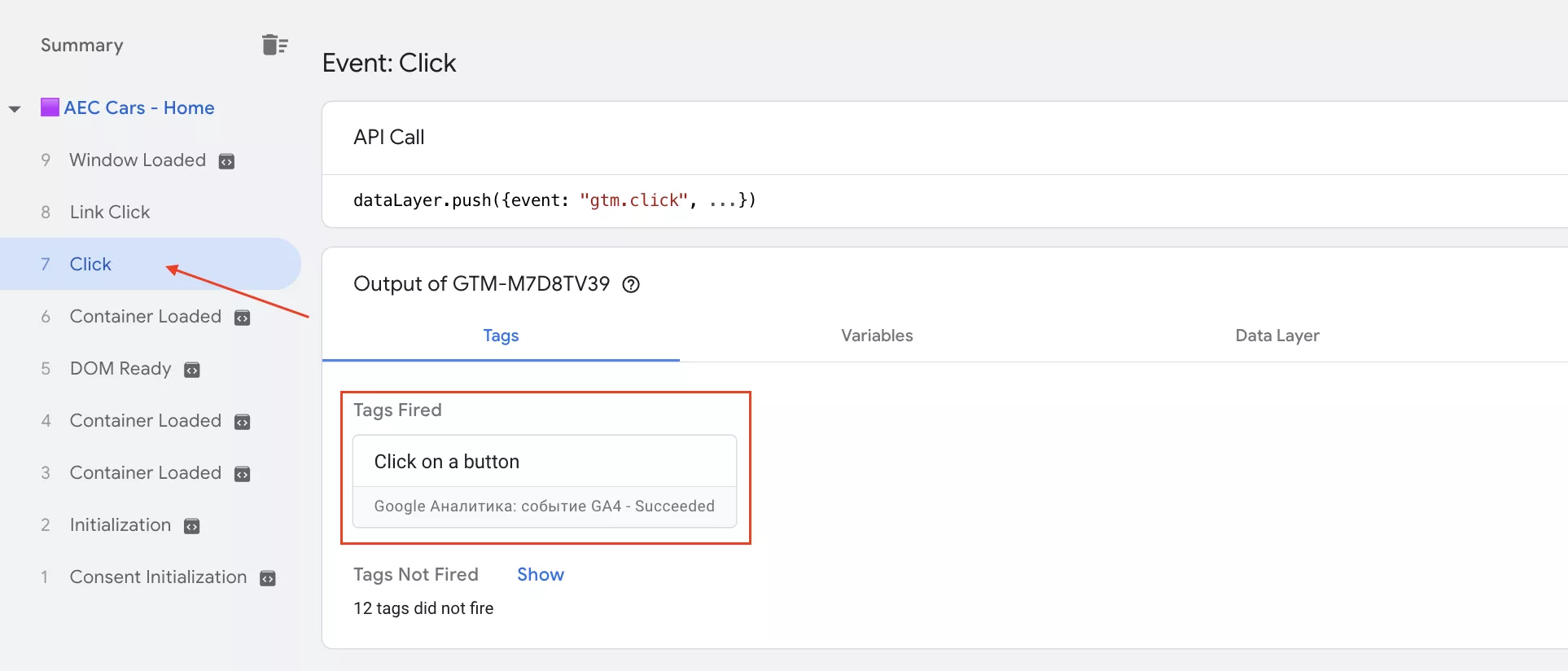Click the purple AEC Cars page icon
This screenshot has width=1568, height=671.
pyautogui.click(x=50, y=107)
